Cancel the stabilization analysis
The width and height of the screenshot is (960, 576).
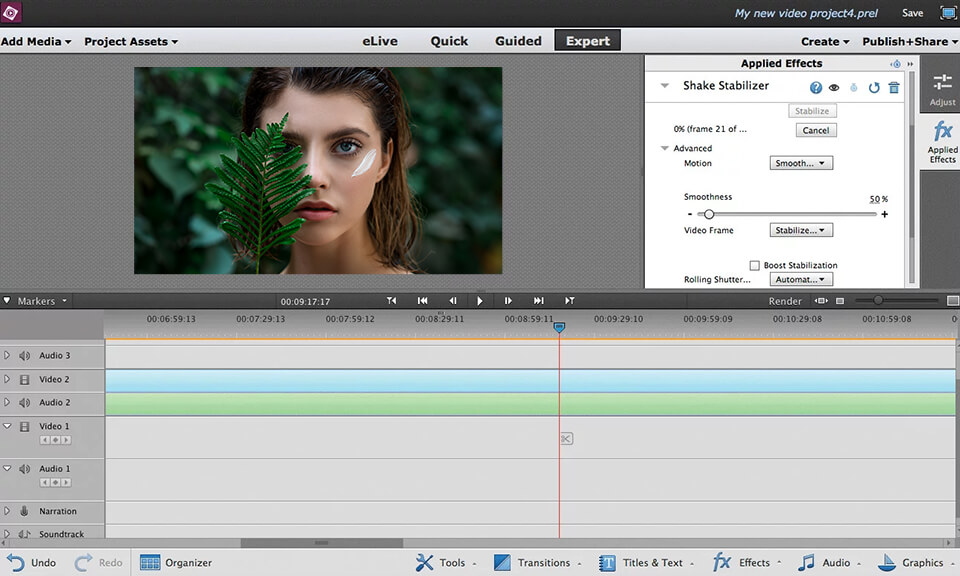[815, 129]
